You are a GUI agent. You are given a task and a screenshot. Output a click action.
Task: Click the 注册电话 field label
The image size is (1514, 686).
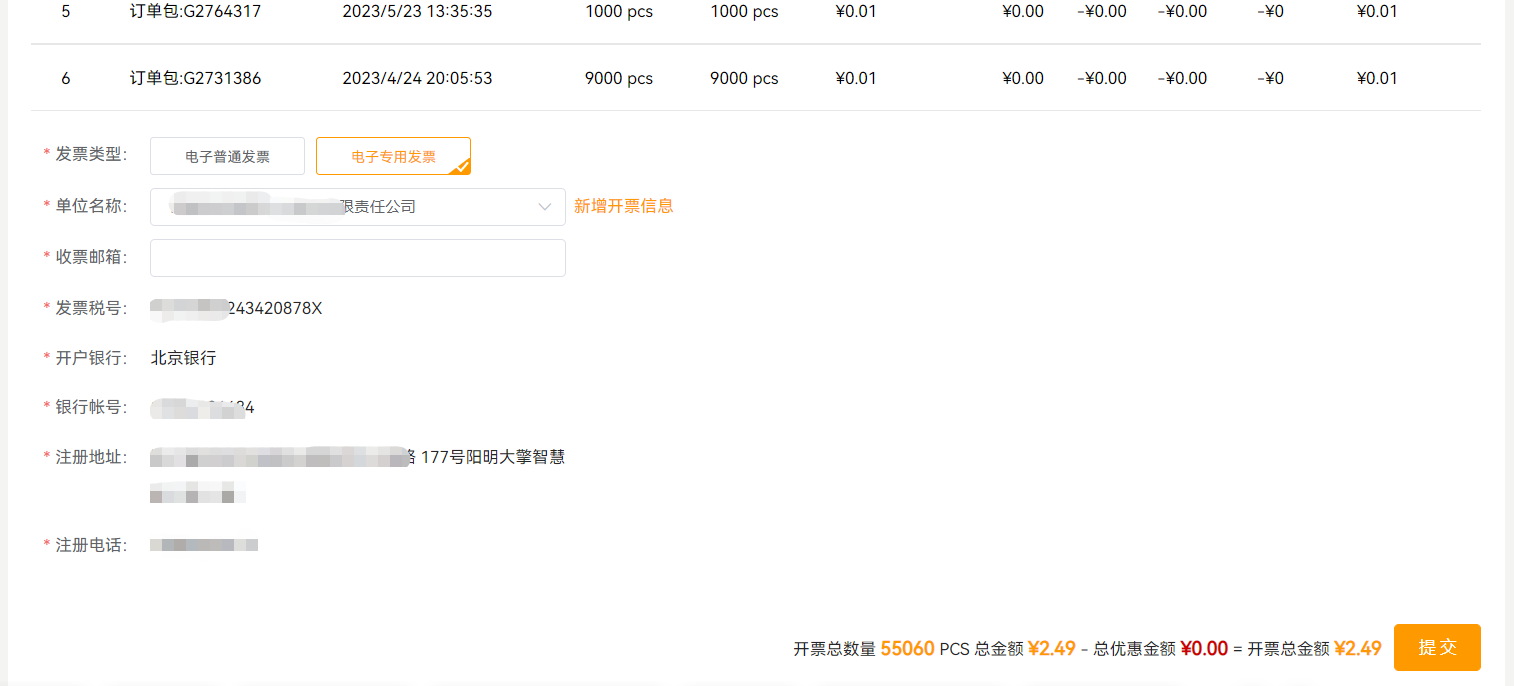90,545
